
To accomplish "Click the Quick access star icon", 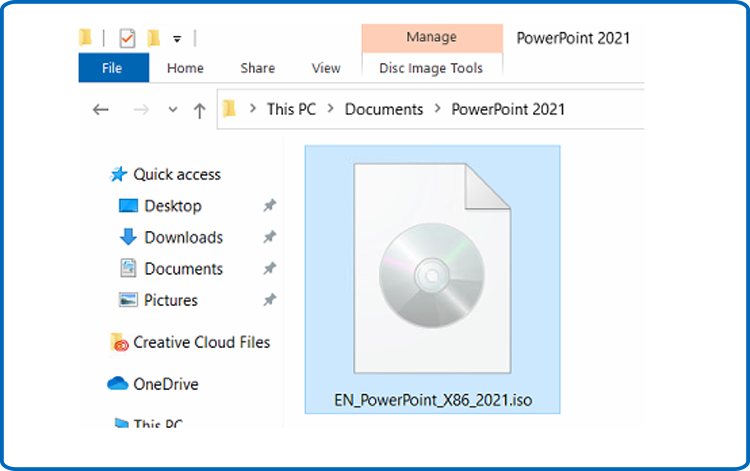I will pyautogui.click(x=119, y=174).
